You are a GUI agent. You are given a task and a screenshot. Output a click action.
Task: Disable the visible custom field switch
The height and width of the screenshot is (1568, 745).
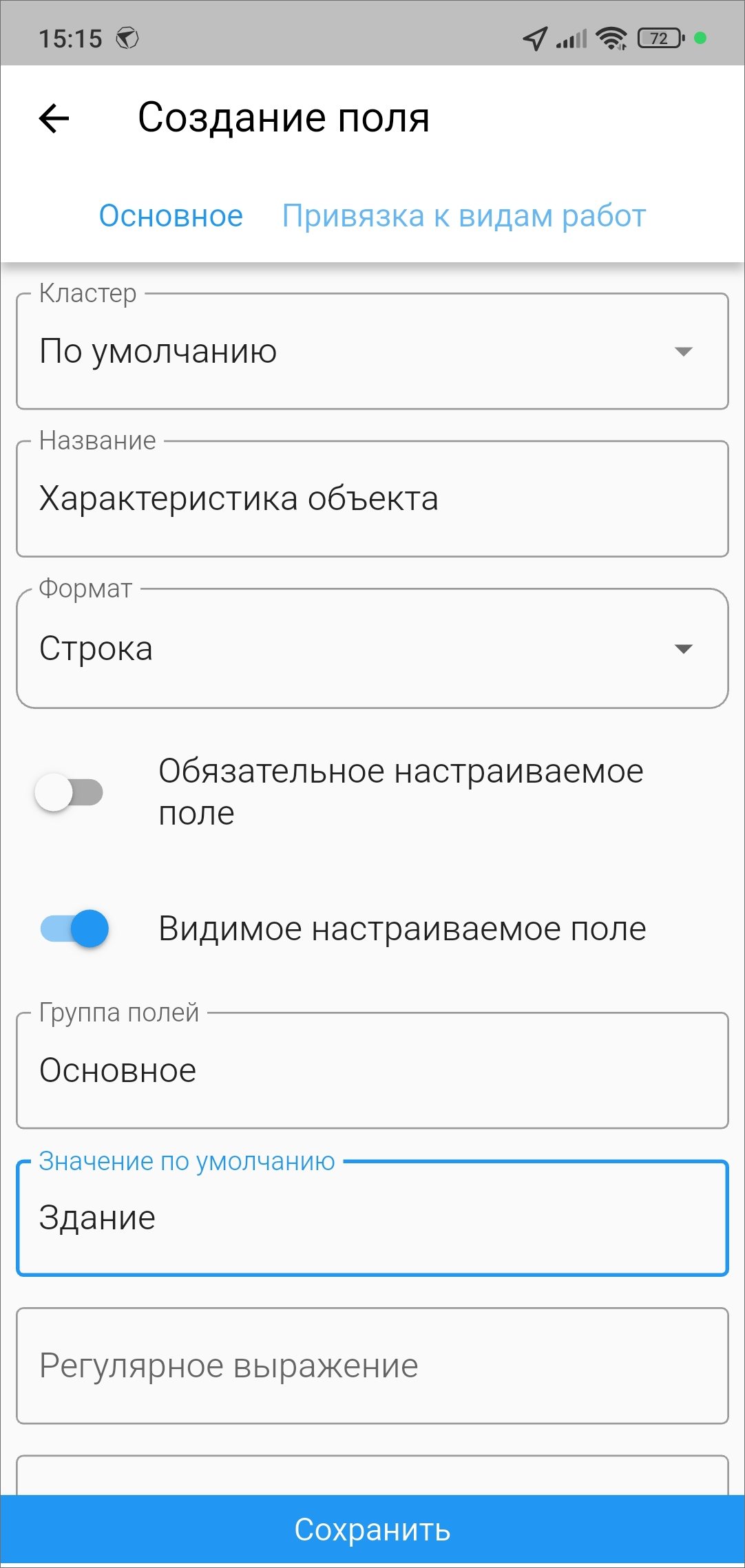[x=75, y=929]
